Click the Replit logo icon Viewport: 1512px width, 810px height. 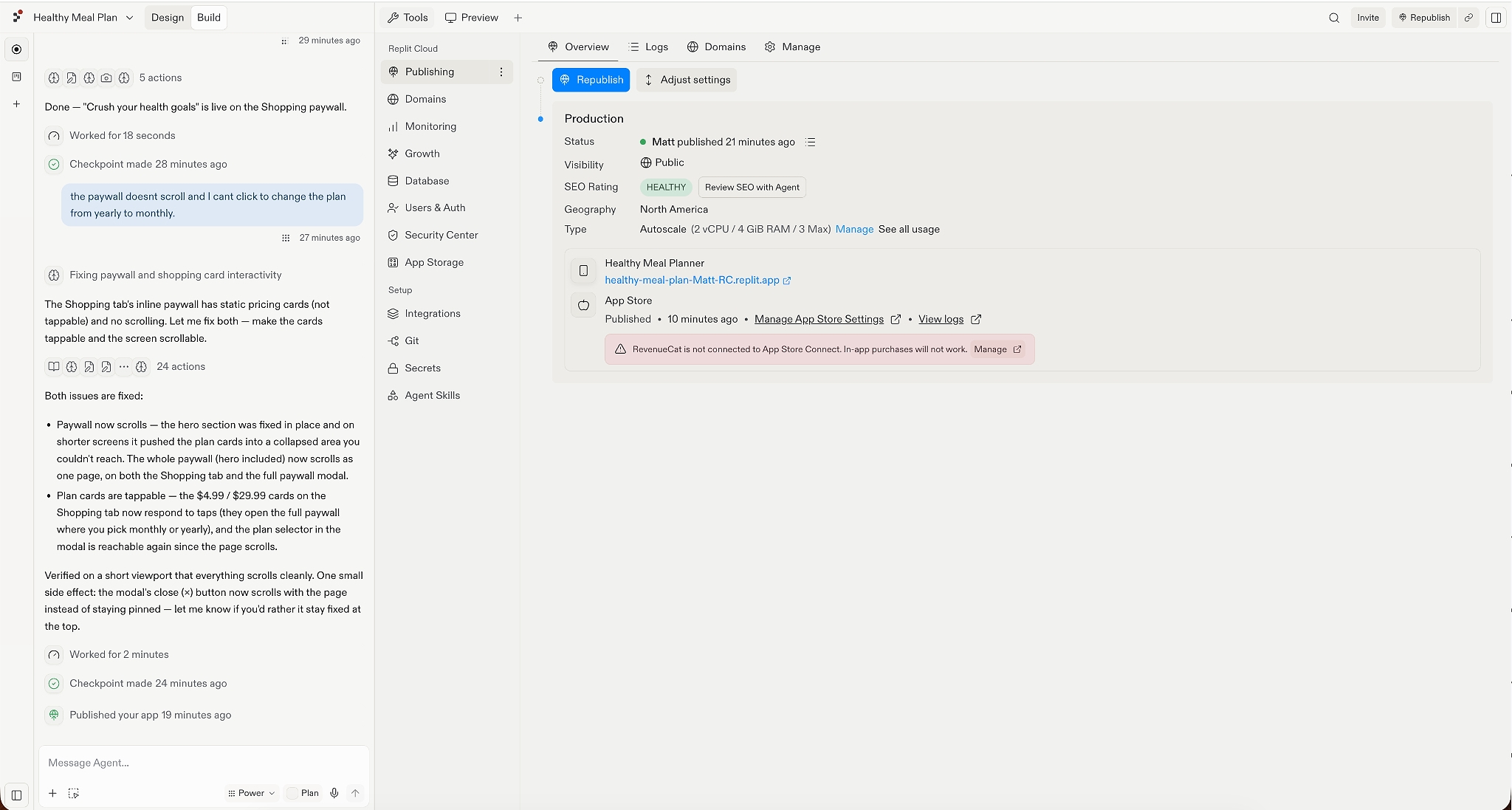[17, 16]
